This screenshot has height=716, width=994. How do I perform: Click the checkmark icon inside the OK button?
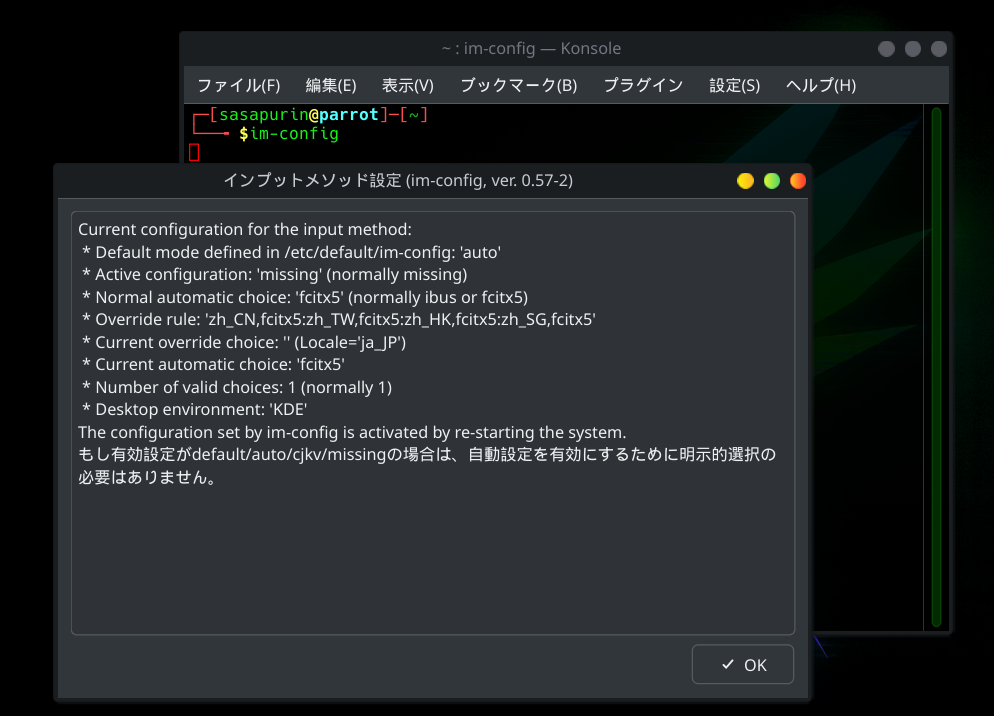tap(726, 664)
